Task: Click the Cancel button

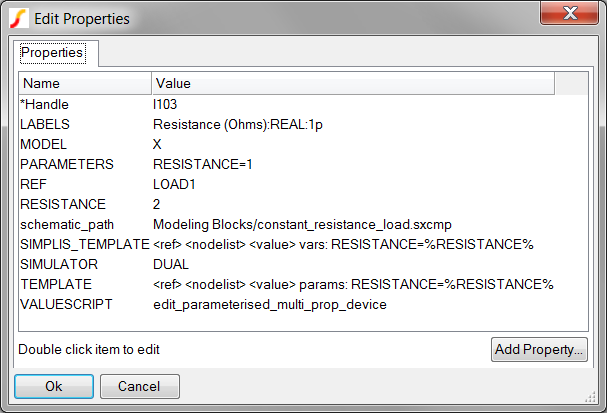Action: pos(140,386)
